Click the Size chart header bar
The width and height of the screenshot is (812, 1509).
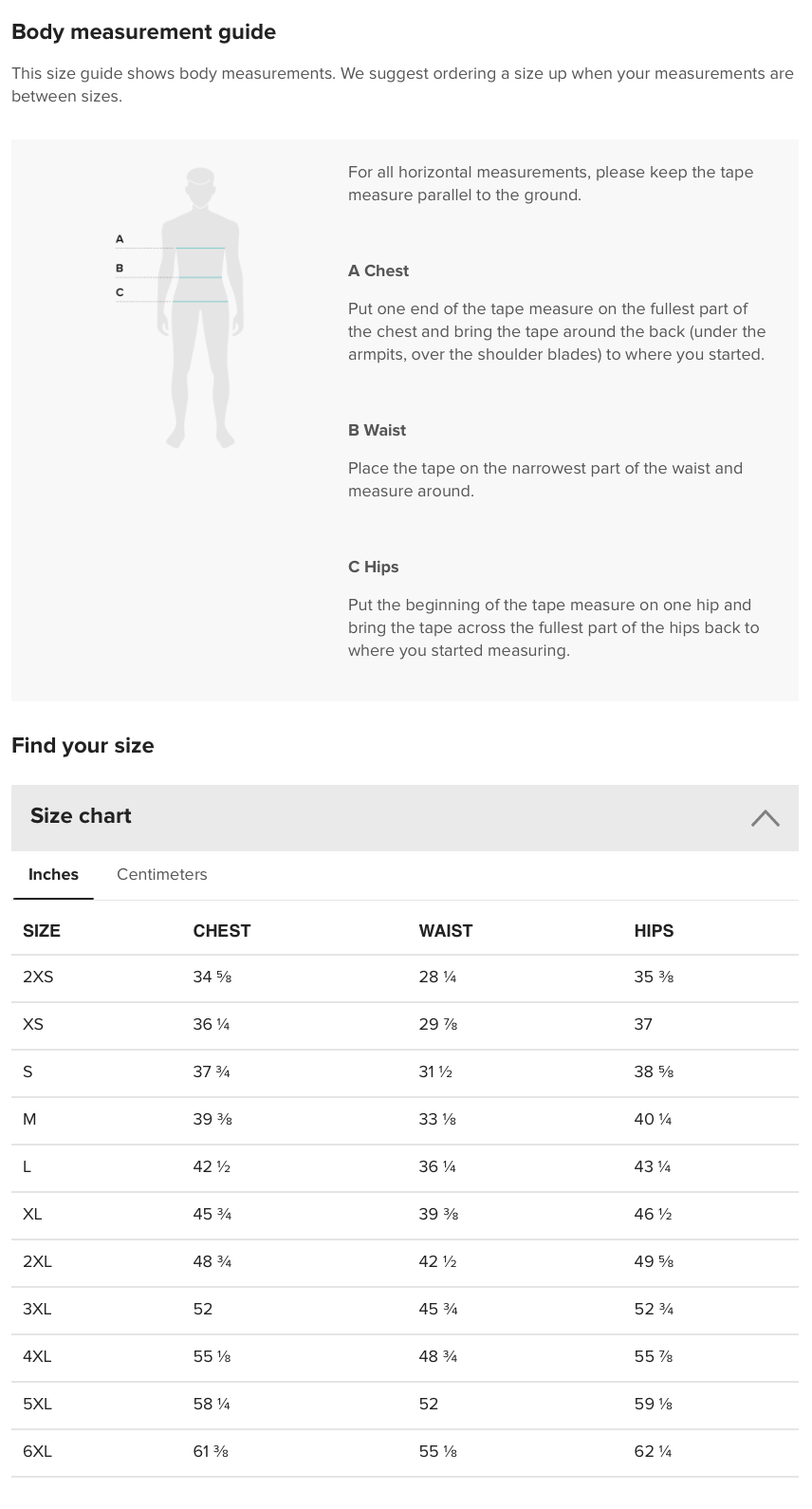[x=379, y=817]
